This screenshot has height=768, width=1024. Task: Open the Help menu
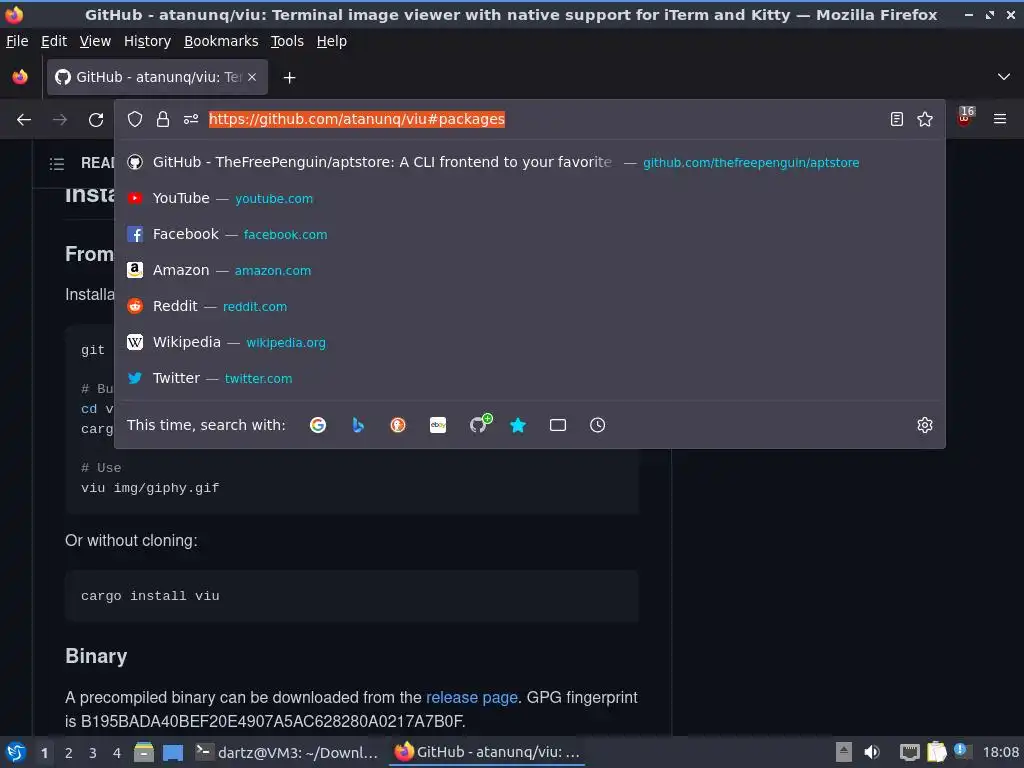point(332,41)
